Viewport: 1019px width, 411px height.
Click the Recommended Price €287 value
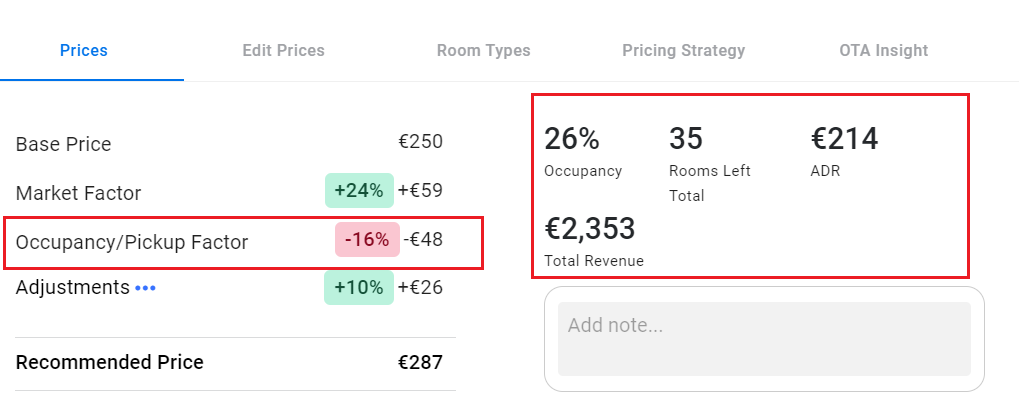point(420,362)
